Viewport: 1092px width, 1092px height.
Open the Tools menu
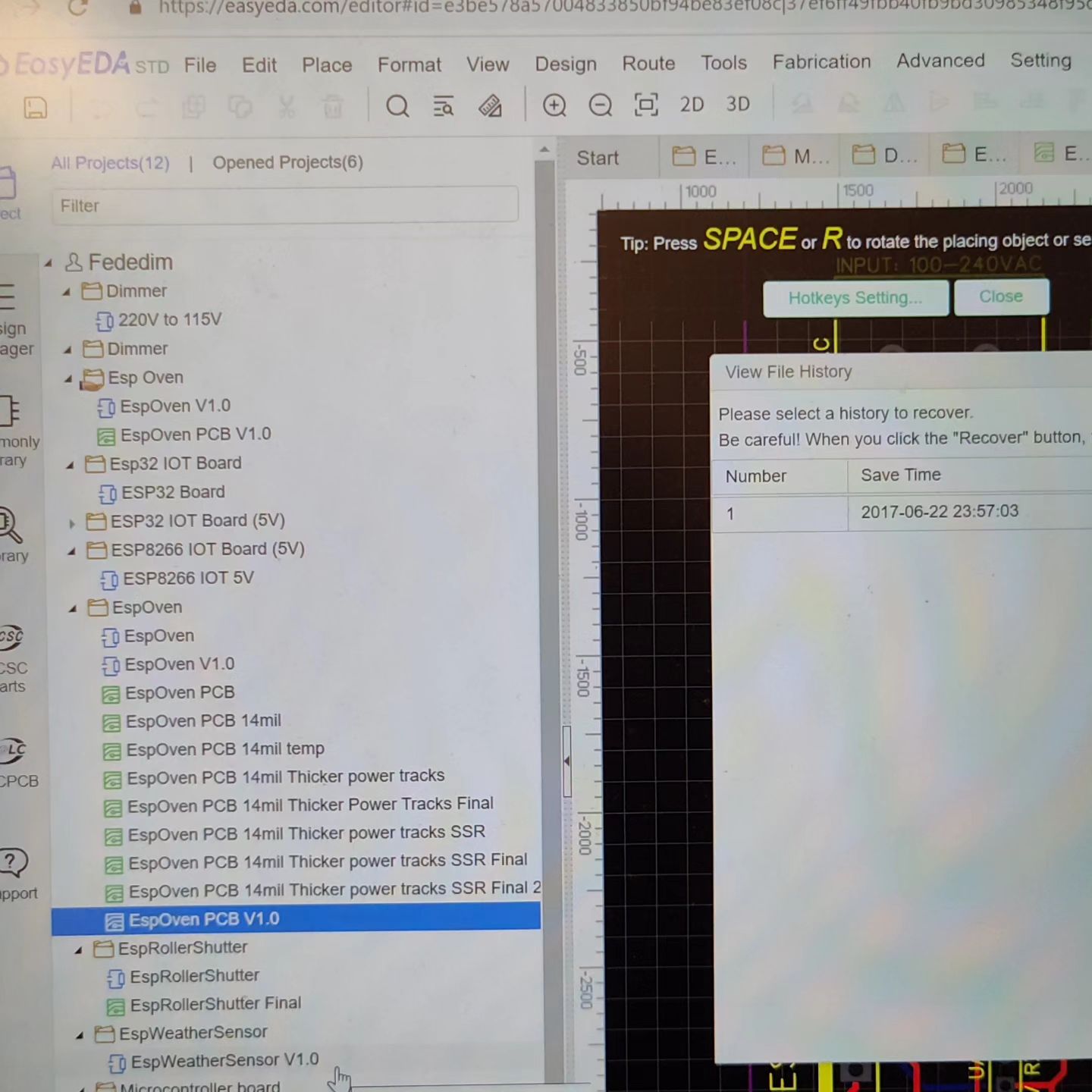click(x=723, y=62)
